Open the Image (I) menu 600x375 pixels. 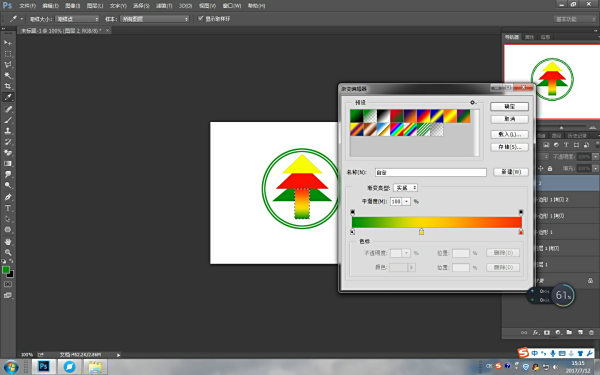click(72, 6)
